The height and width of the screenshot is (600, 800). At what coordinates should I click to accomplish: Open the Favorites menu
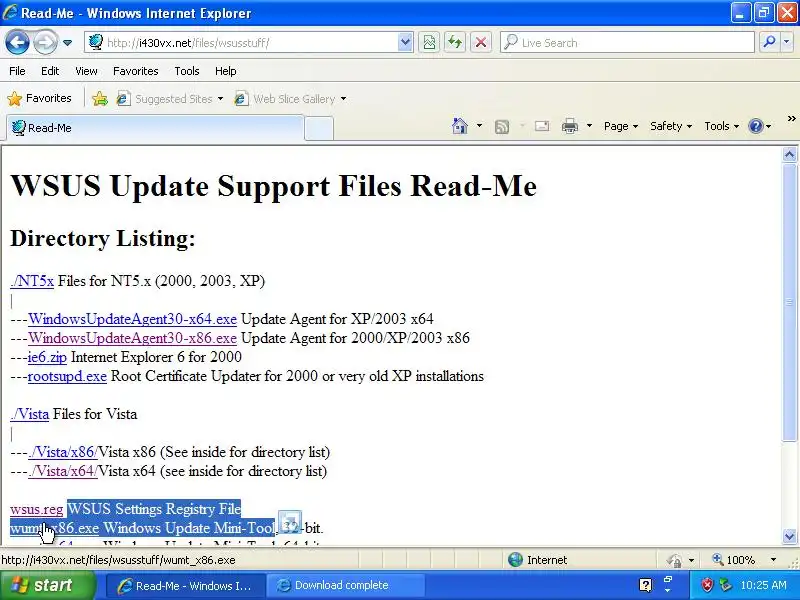tap(136, 71)
